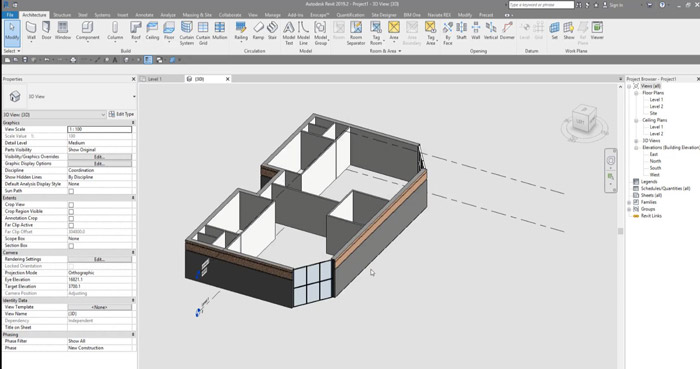
Task: Select the Stair tool
Action: (272, 31)
